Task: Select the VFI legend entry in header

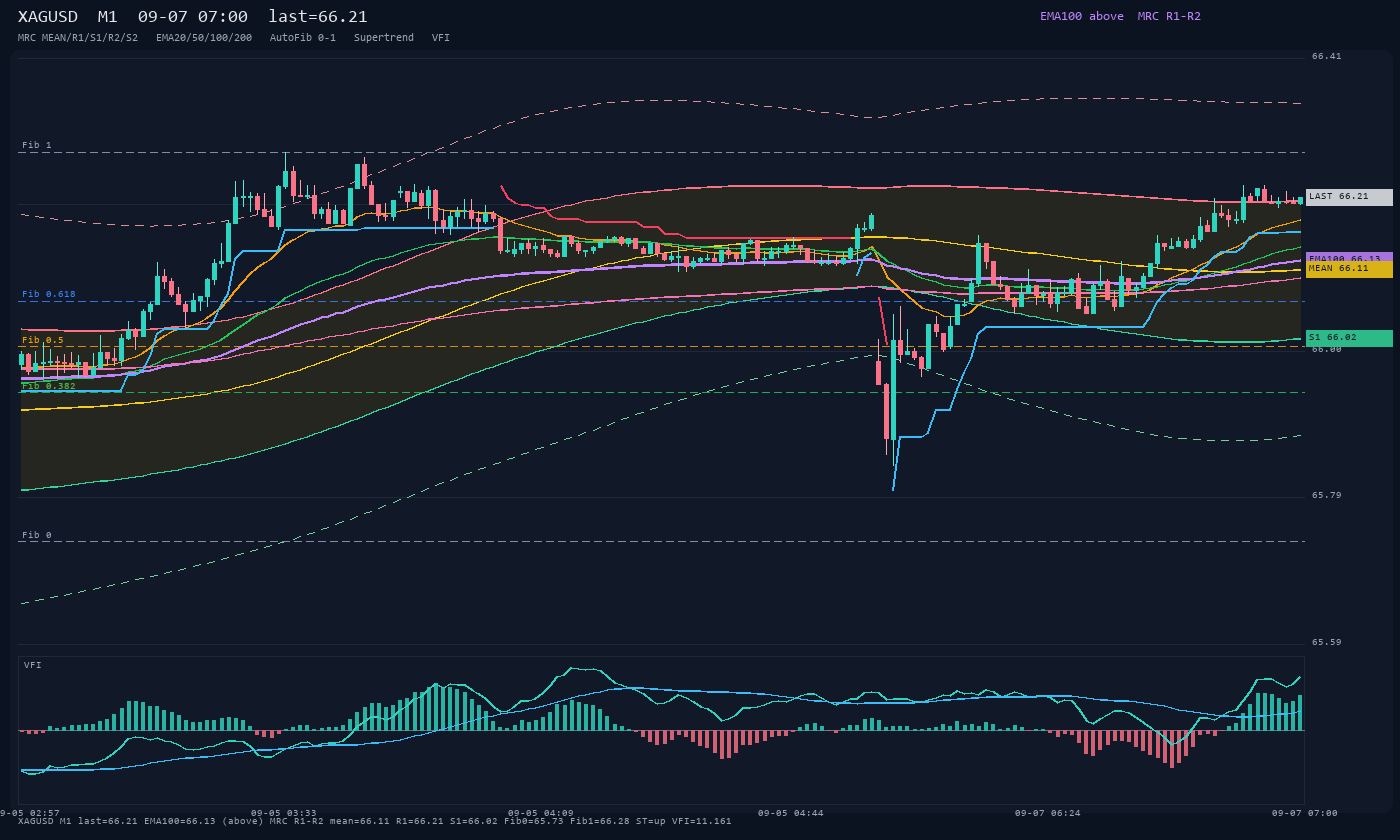Action: tap(441, 38)
